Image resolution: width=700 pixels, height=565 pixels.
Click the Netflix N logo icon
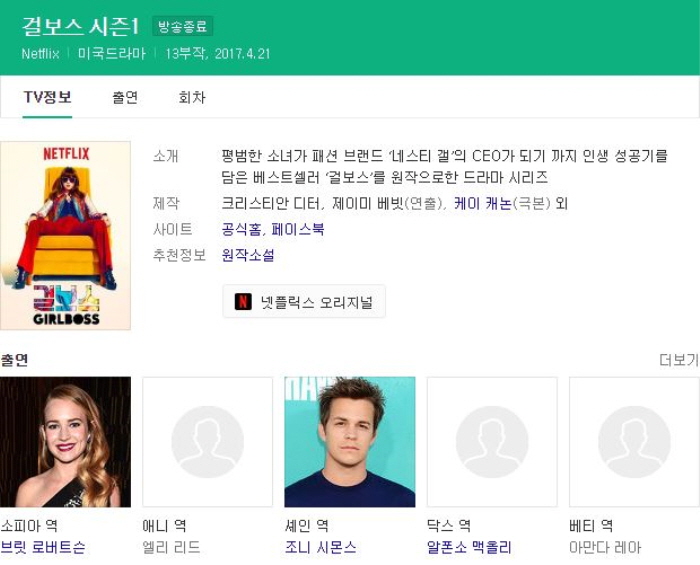tap(243, 302)
